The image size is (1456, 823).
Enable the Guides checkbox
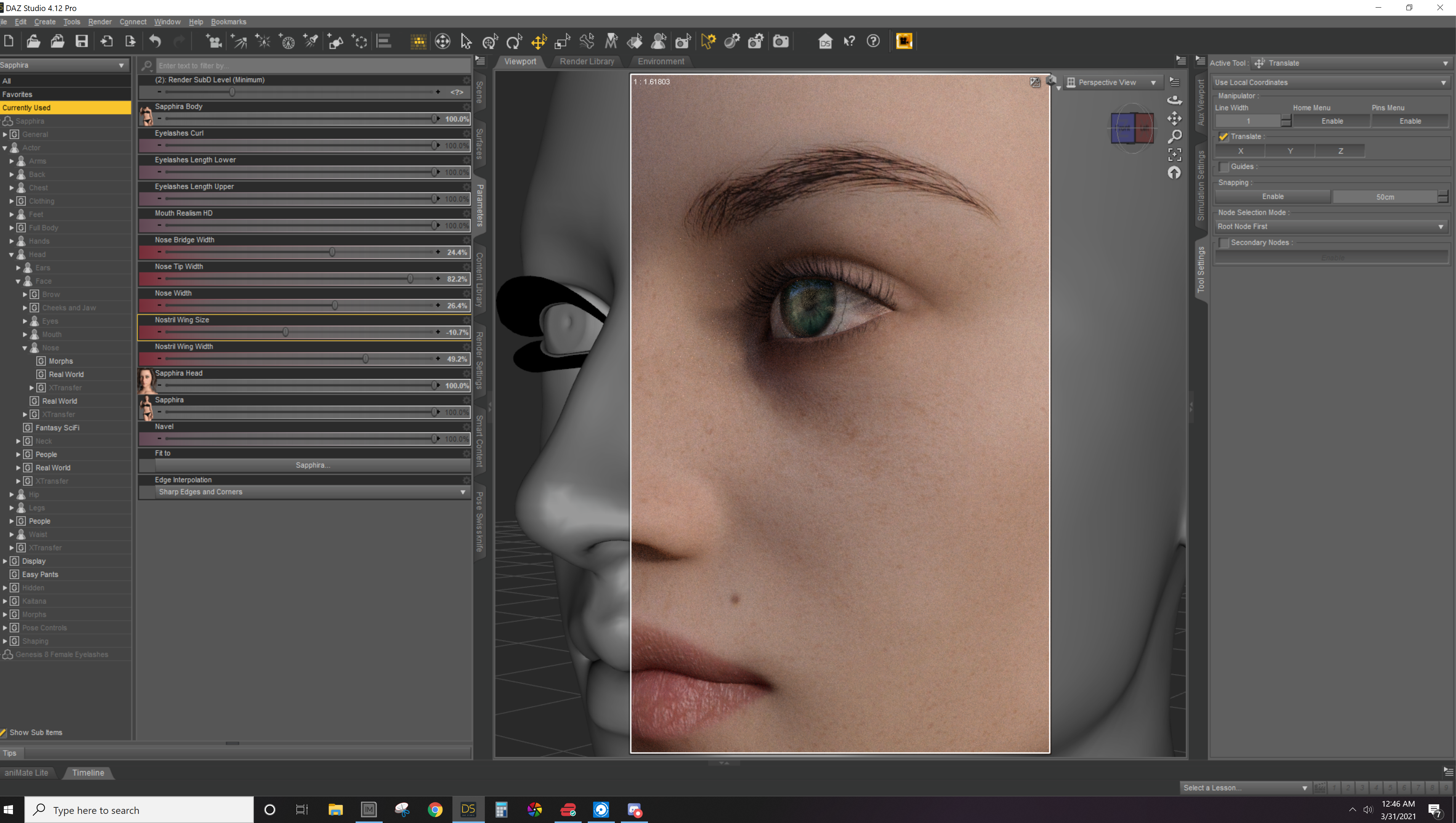(1223, 167)
